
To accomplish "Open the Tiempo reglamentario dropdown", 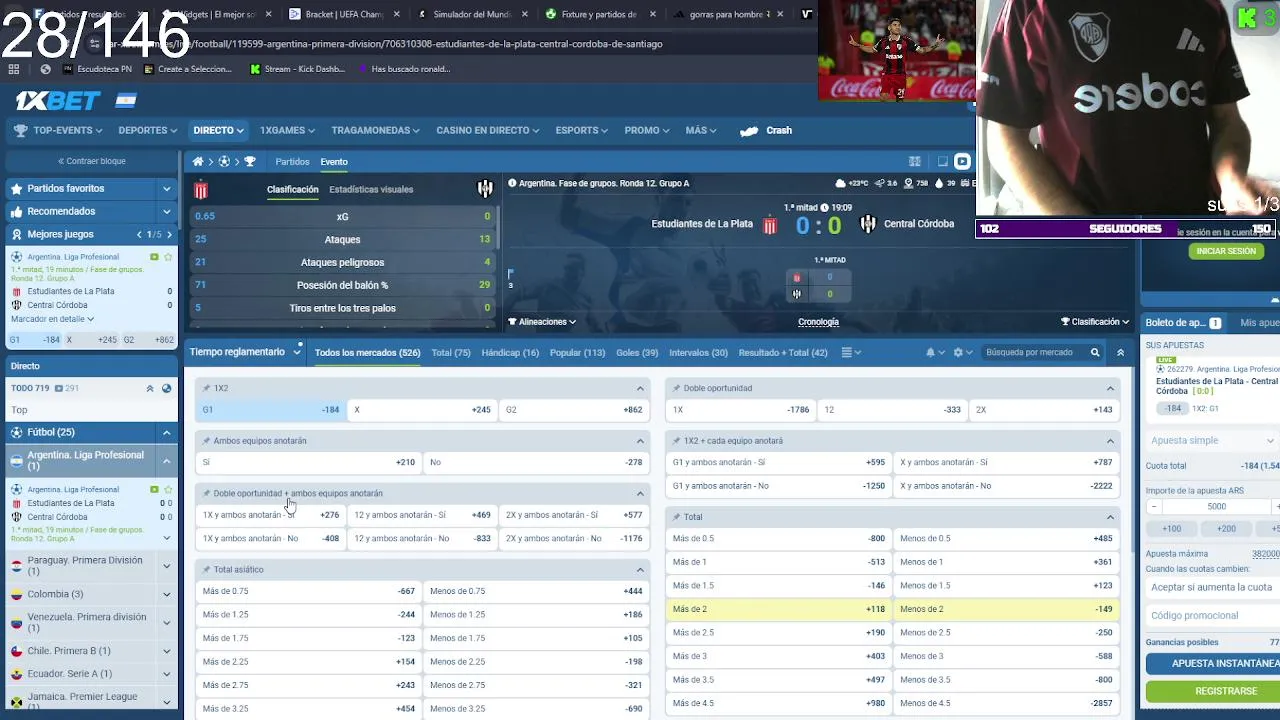I will click(x=245, y=352).
